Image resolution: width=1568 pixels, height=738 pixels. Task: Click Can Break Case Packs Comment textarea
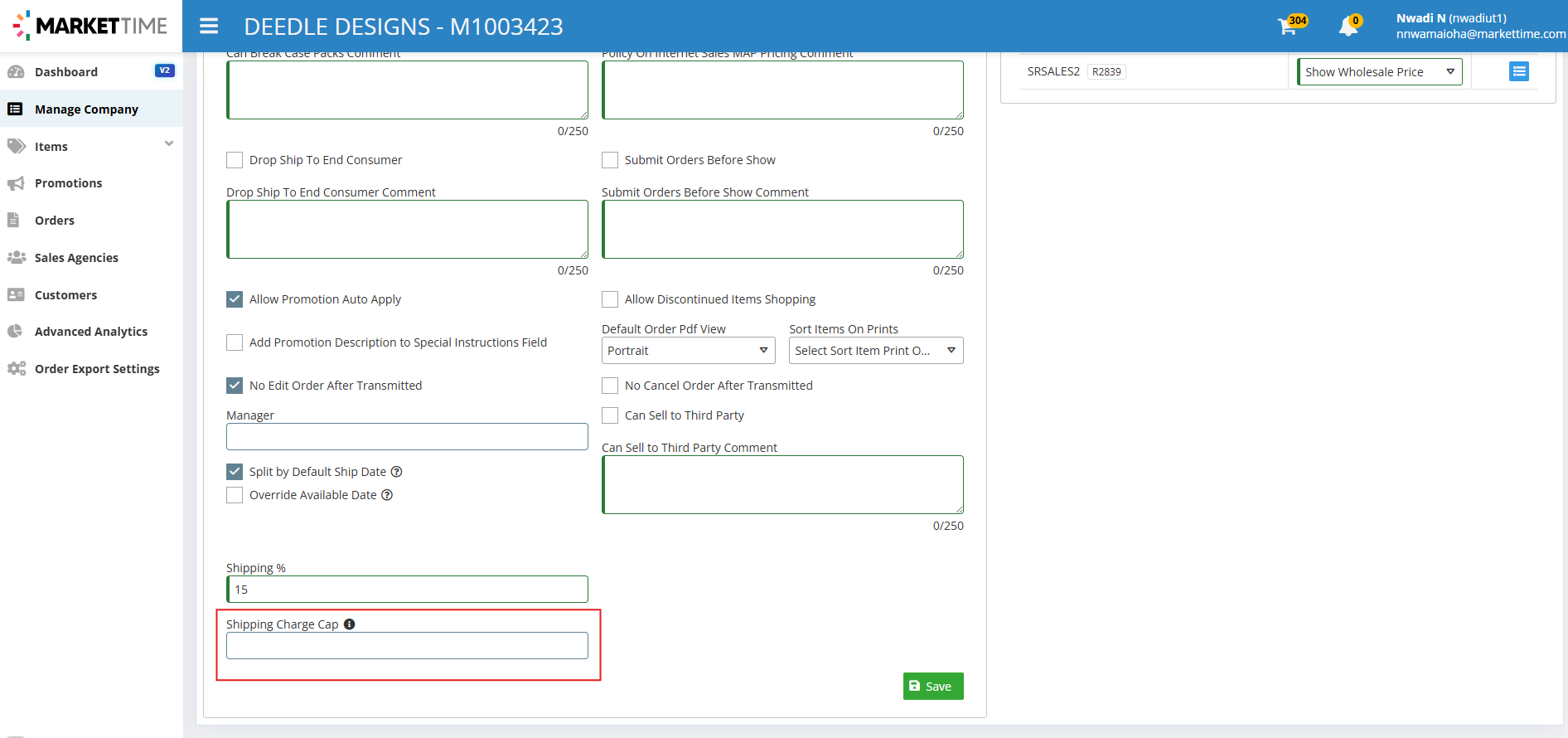407,90
